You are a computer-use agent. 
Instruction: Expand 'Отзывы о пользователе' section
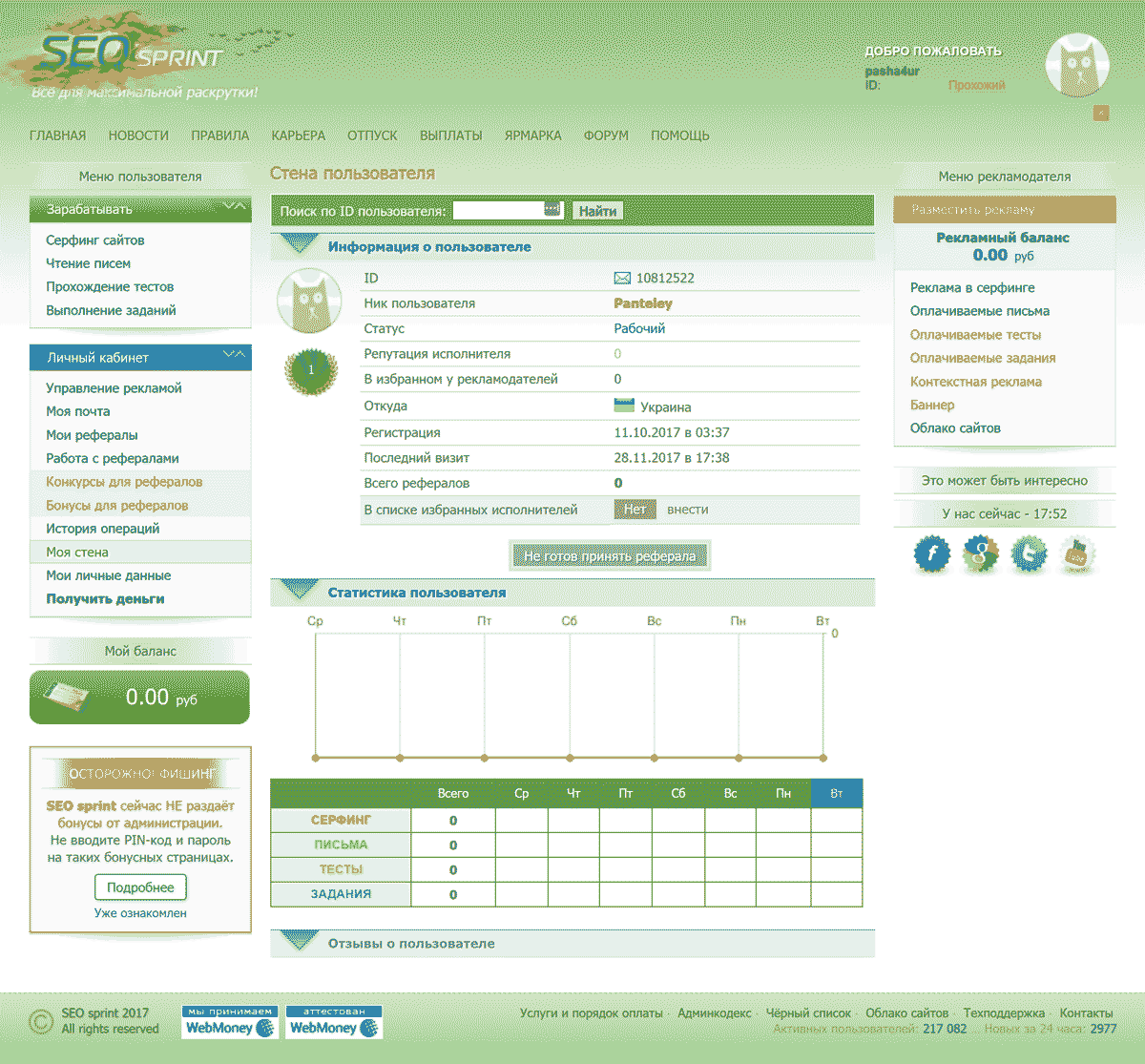[x=300, y=943]
